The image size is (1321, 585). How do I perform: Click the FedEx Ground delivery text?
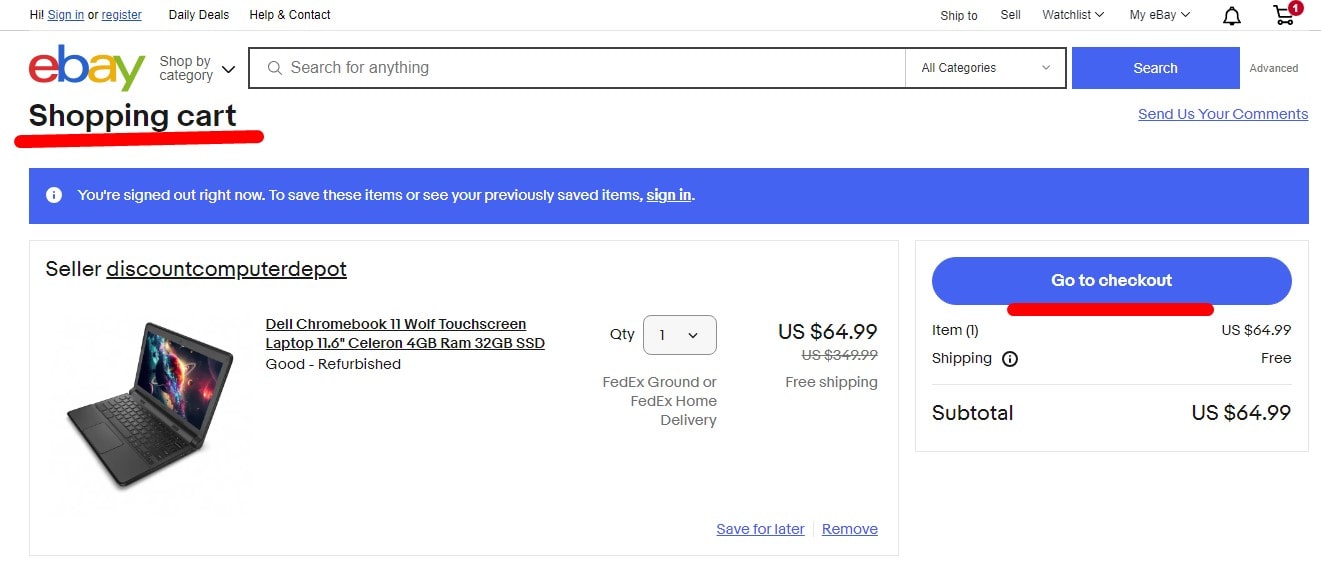click(659, 401)
